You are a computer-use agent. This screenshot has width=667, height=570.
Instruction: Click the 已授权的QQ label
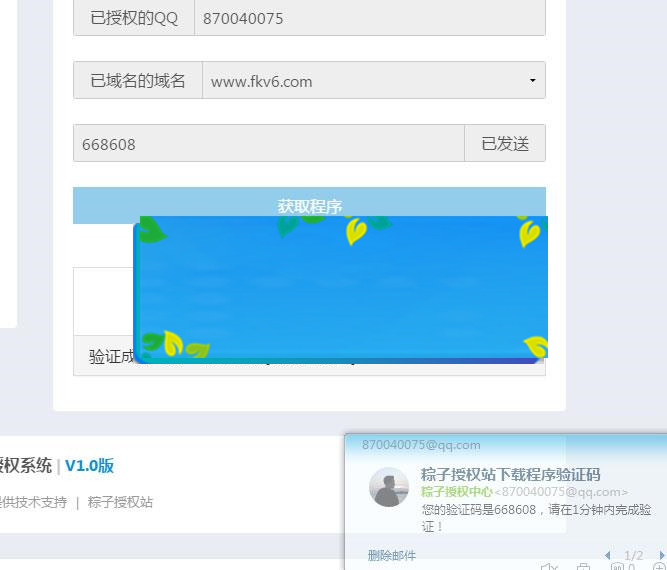[134, 18]
